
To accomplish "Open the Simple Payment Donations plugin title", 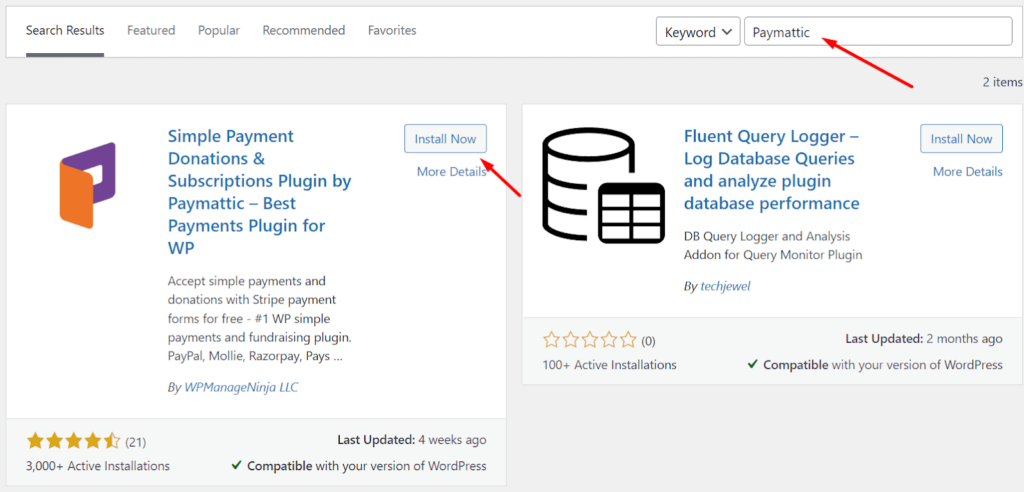I will click(259, 192).
